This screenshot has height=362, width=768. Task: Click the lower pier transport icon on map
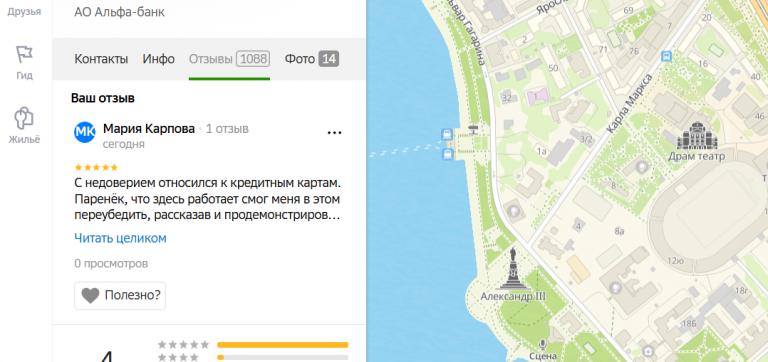tap(447, 155)
